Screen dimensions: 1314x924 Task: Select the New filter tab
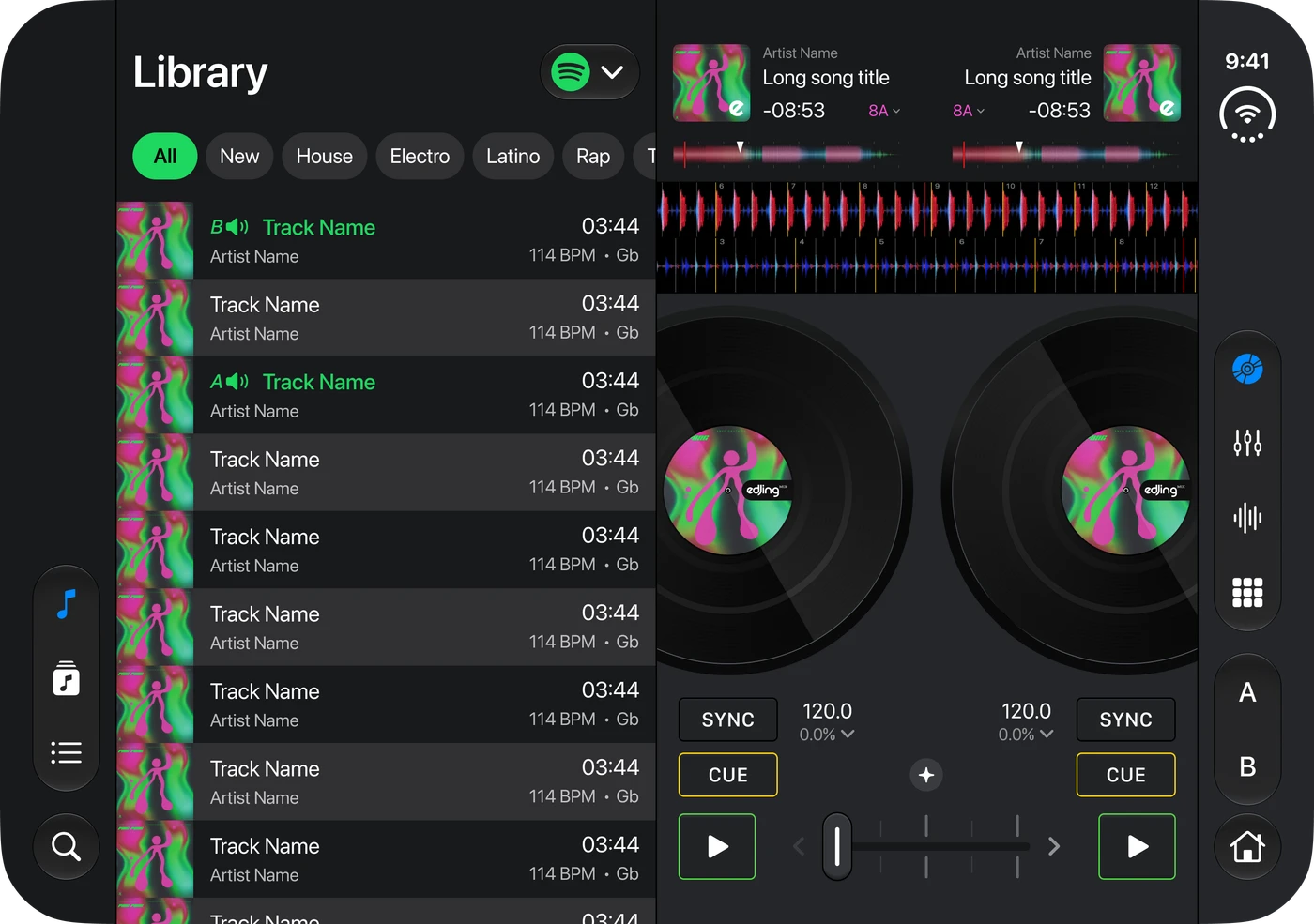point(239,156)
